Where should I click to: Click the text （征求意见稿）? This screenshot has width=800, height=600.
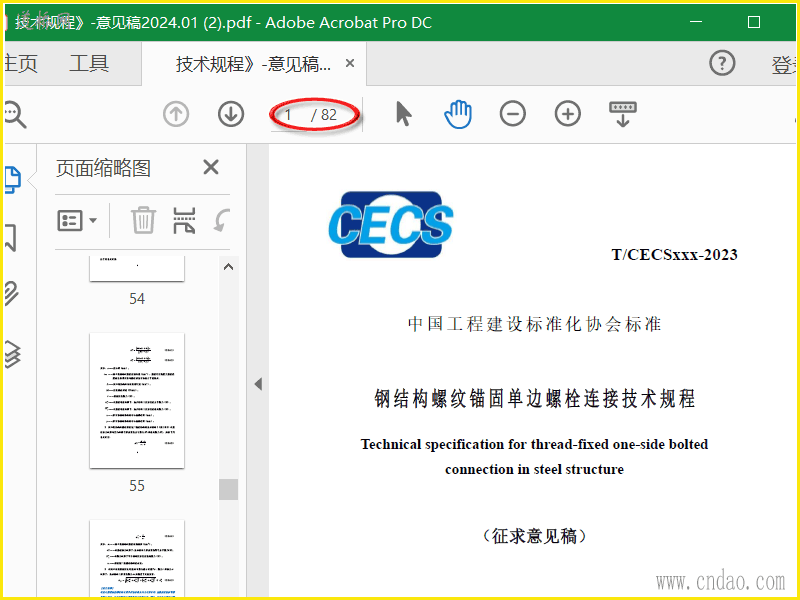(x=534, y=536)
